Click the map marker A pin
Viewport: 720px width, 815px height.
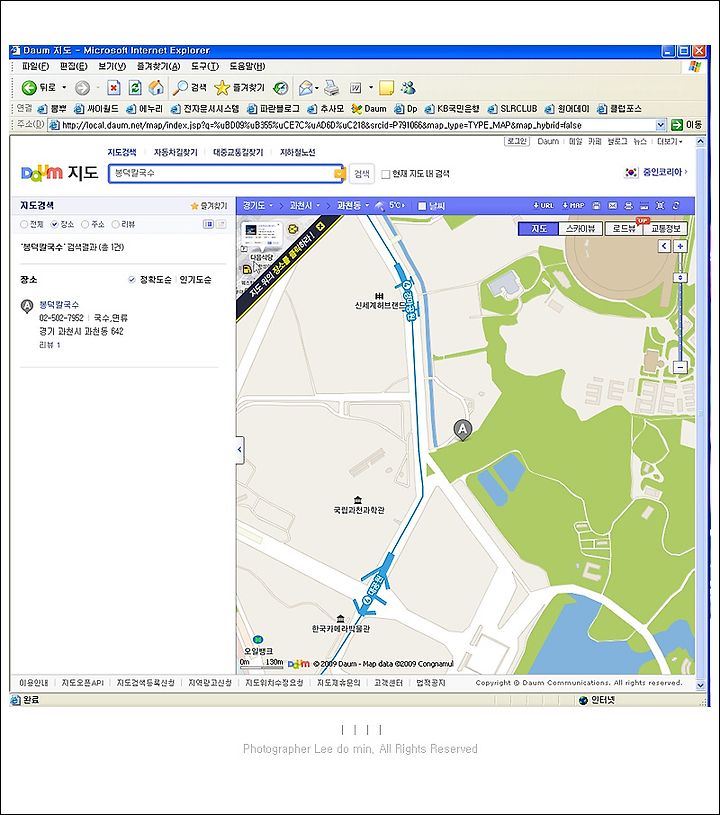tap(463, 430)
